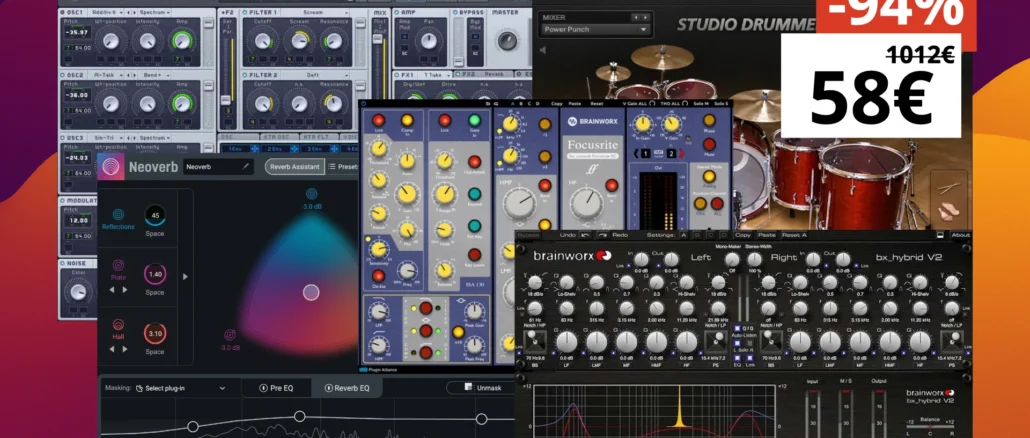
Task: Toggle Gate In on the Focusrite gate
Action: pos(474,120)
